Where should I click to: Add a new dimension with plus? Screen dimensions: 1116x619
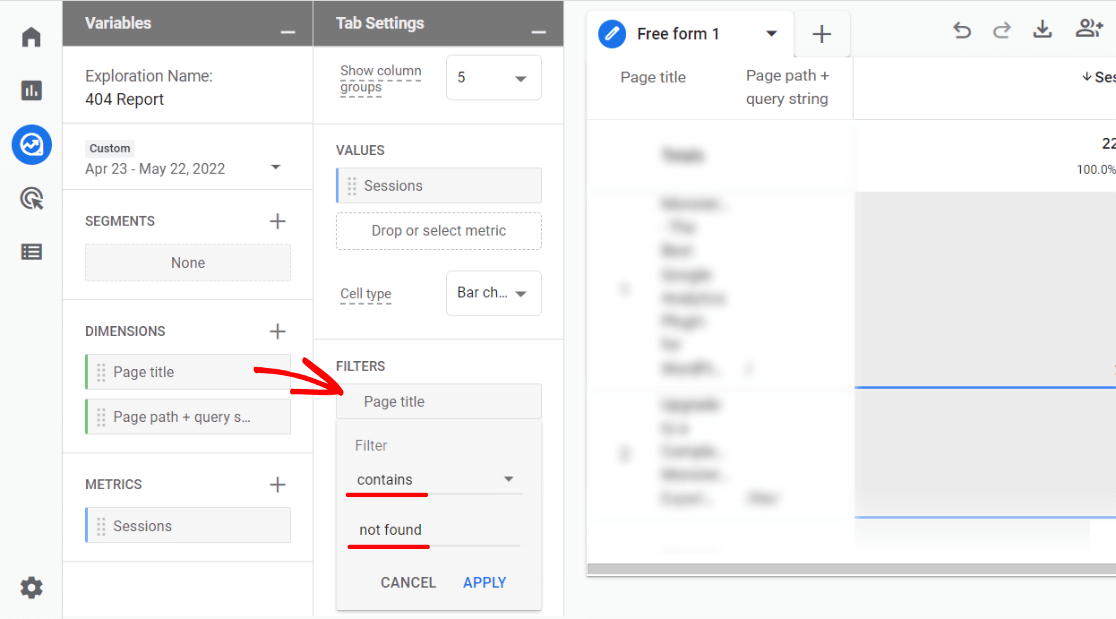278,331
